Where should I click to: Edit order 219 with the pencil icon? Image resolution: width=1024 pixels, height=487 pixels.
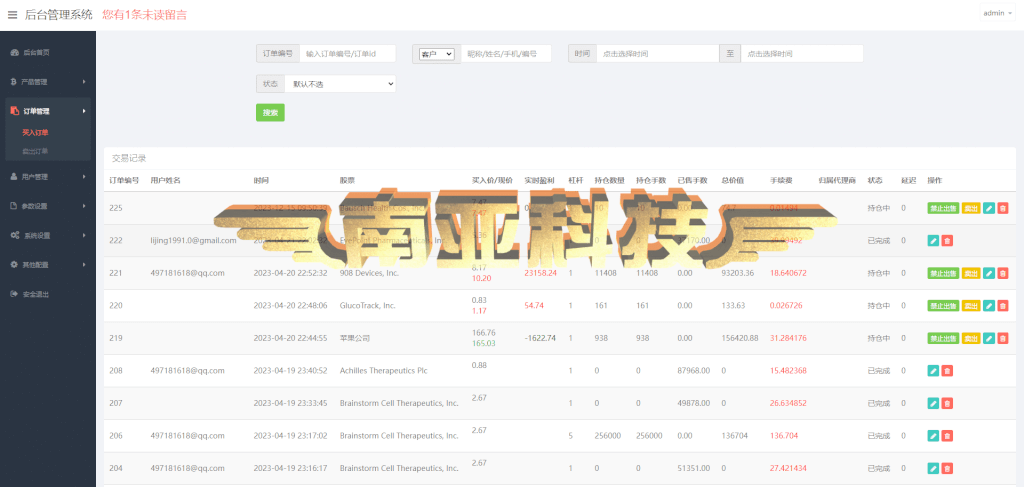click(x=989, y=338)
